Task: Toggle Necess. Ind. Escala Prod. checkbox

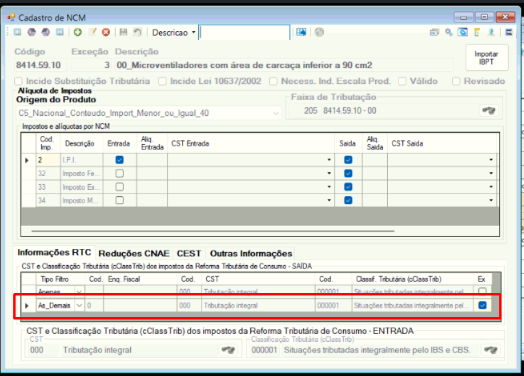Action: point(273,81)
